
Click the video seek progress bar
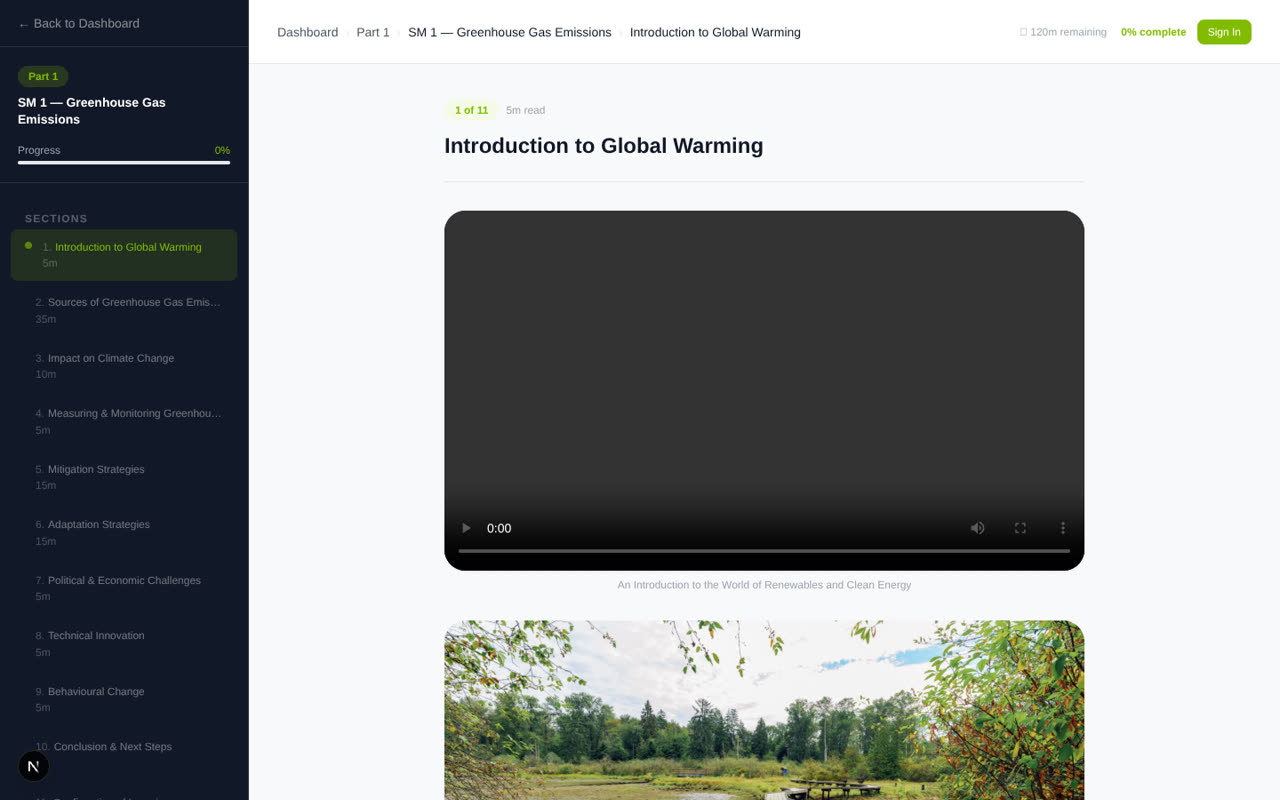click(x=764, y=551)
